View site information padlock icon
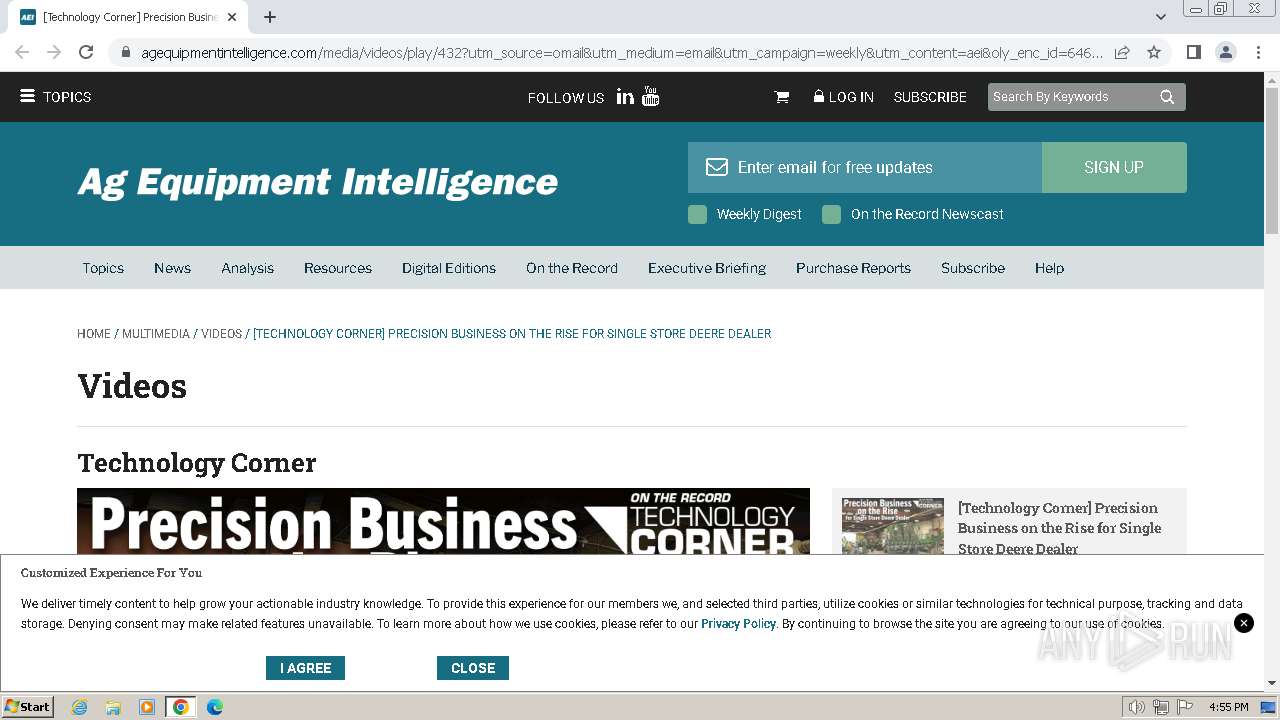This screenshot has height=720, width=1280. click(125, 53)
